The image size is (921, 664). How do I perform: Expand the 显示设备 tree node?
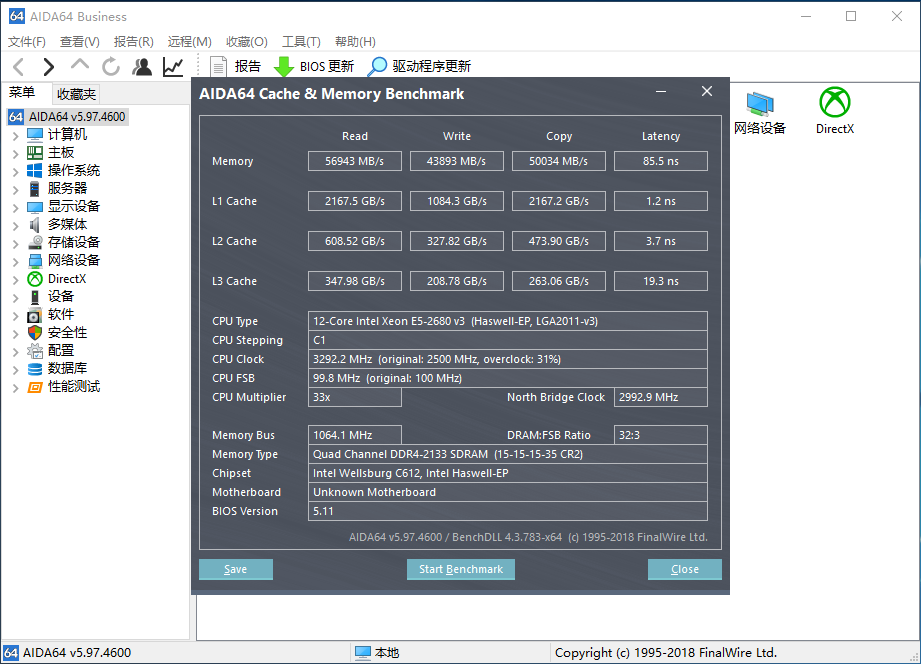click(x=16, y=208)
